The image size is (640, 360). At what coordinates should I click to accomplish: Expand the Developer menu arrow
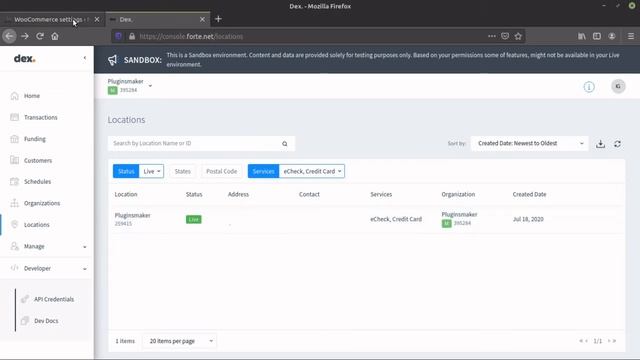84,269
